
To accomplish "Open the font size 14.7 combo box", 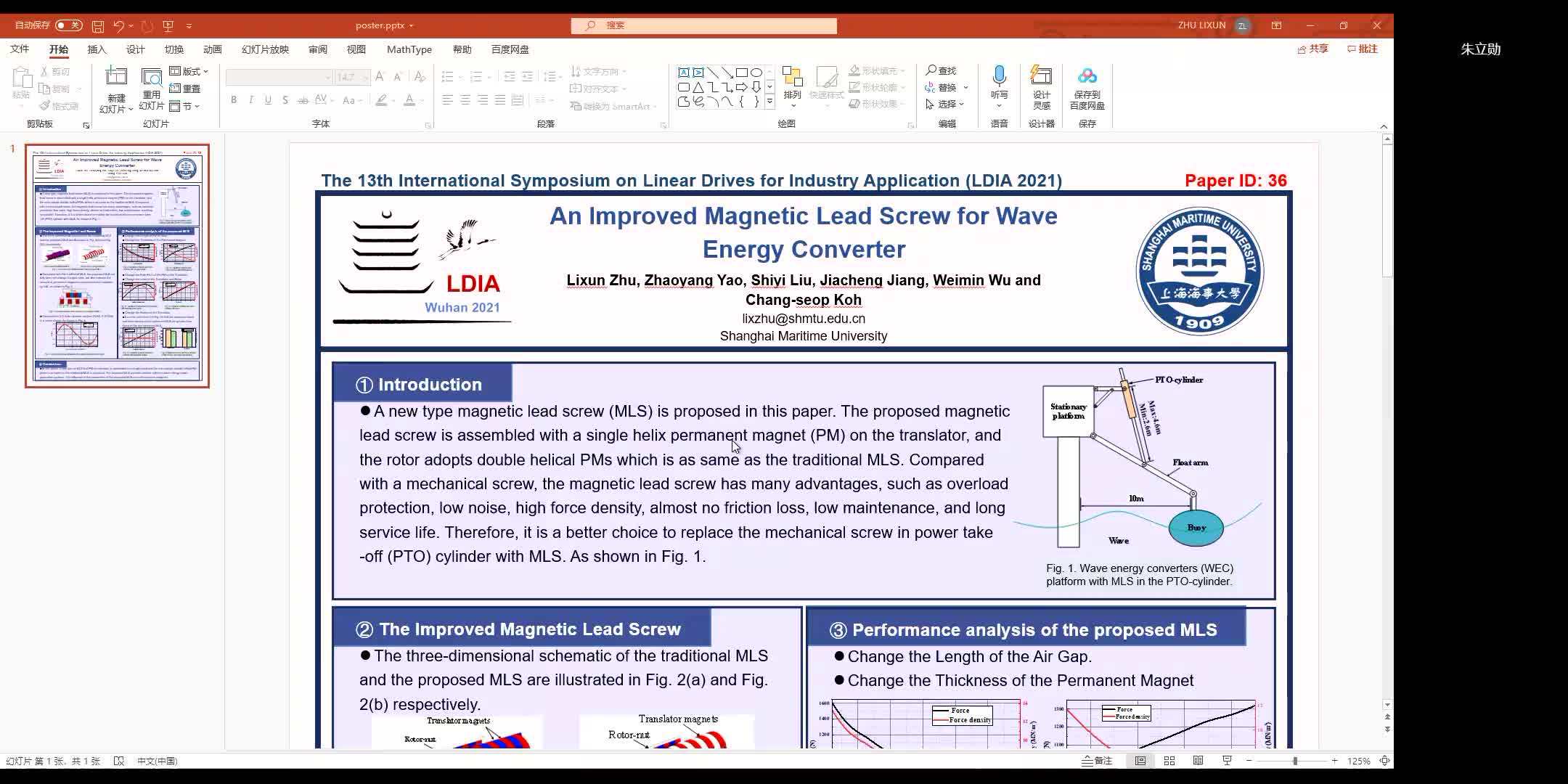I will click(352, 77).
